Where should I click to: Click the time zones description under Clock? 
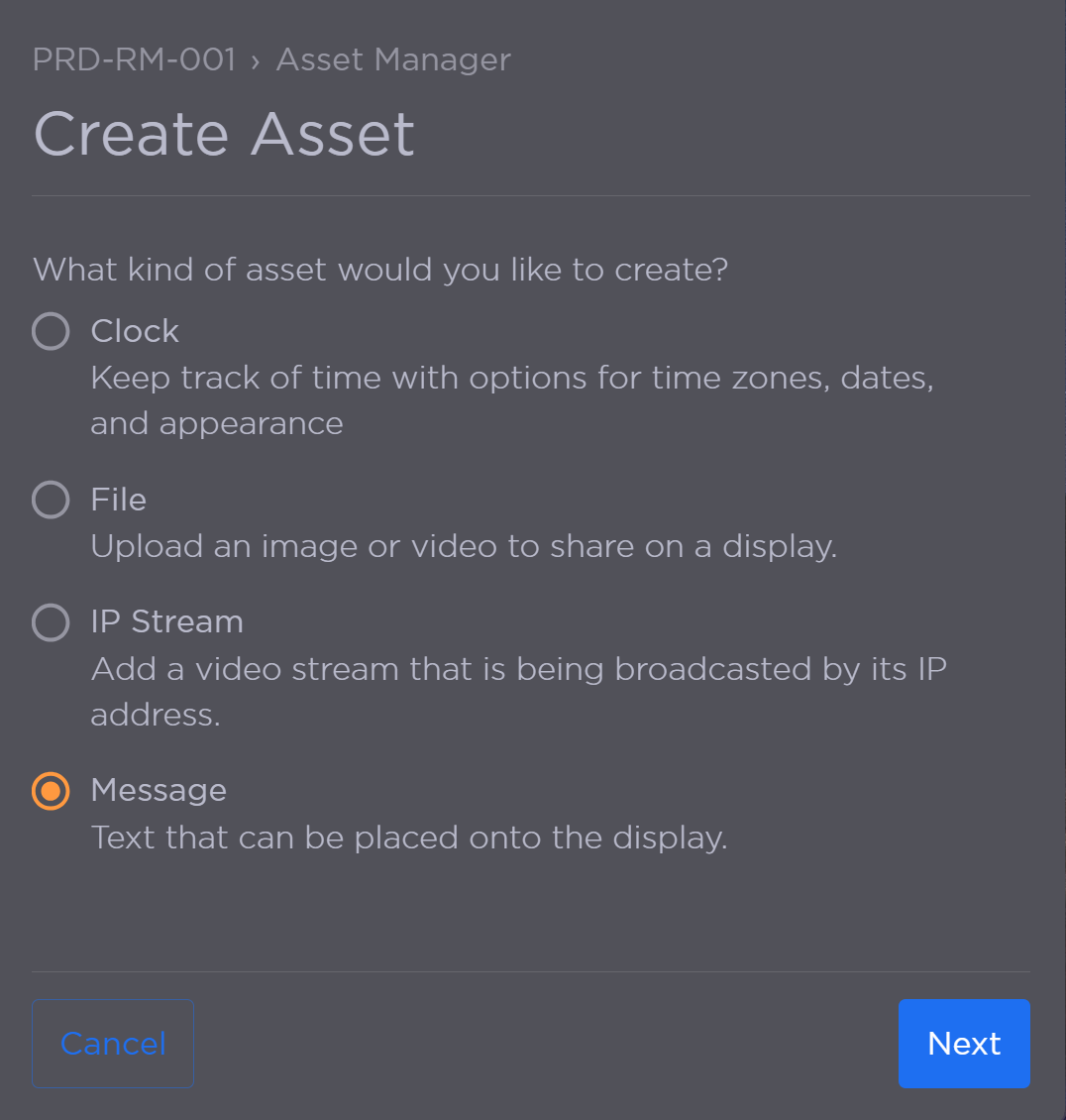click(511, 399)
